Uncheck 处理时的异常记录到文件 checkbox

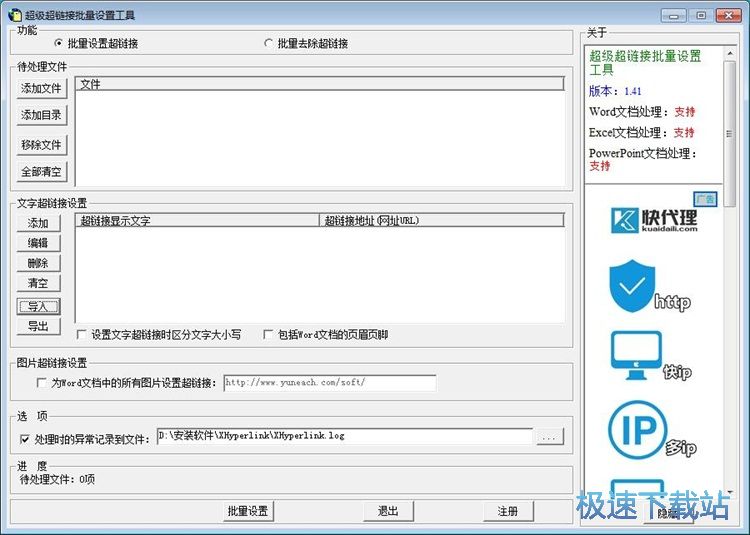[x=25, y=439]
